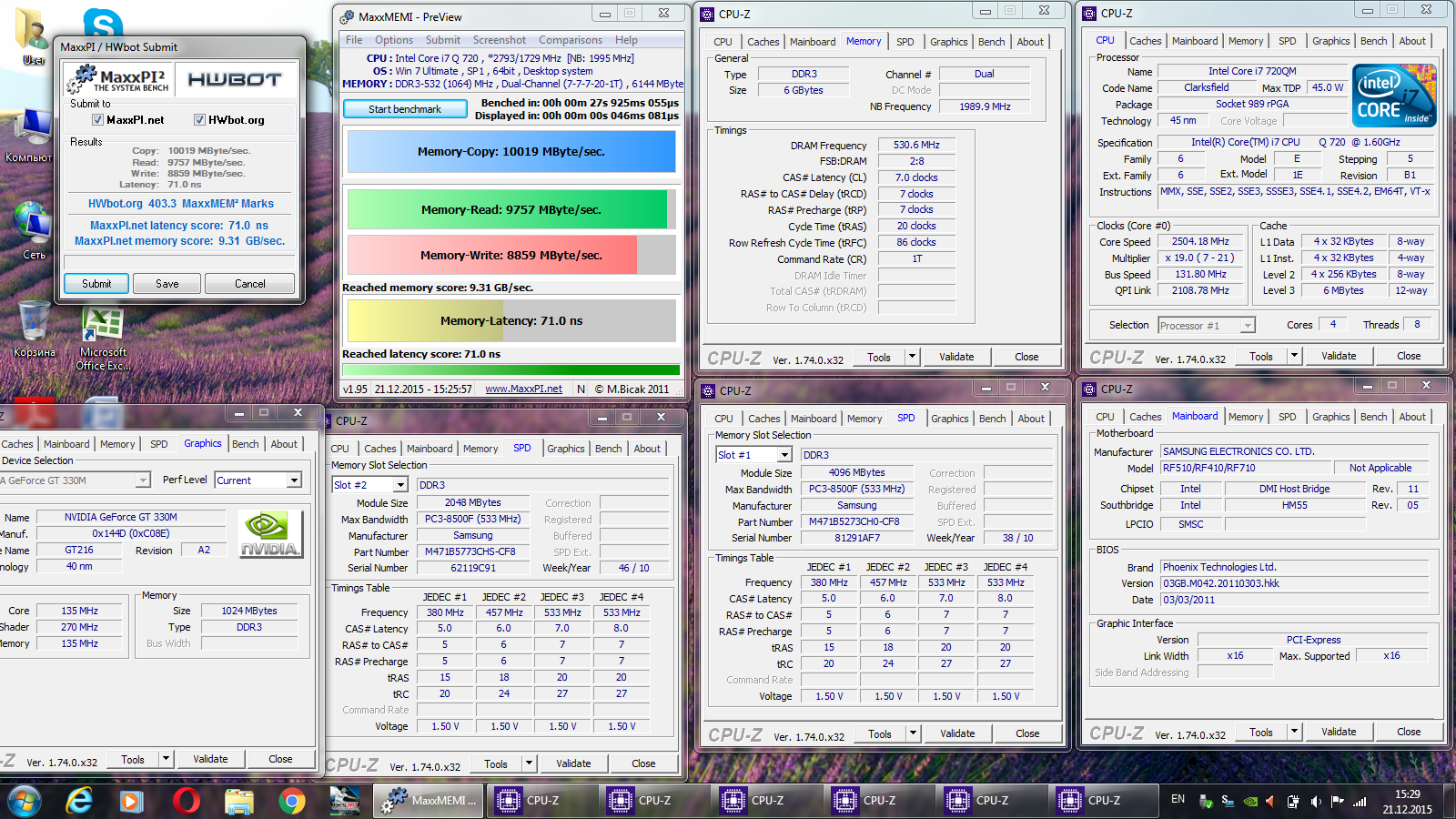
Task: Select the User folder desktop icon
Action: 33,36
